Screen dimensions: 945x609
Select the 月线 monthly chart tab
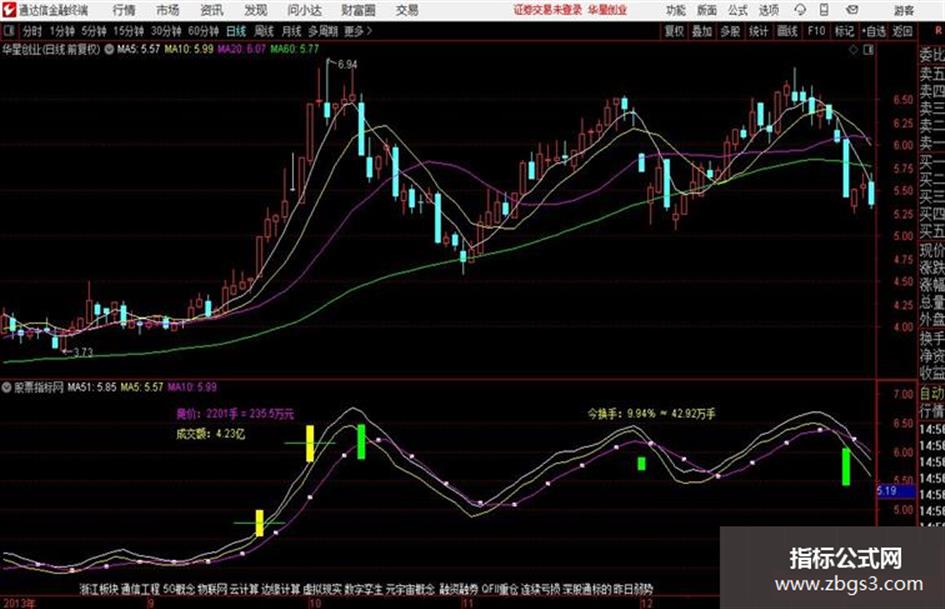coord(292,31)
